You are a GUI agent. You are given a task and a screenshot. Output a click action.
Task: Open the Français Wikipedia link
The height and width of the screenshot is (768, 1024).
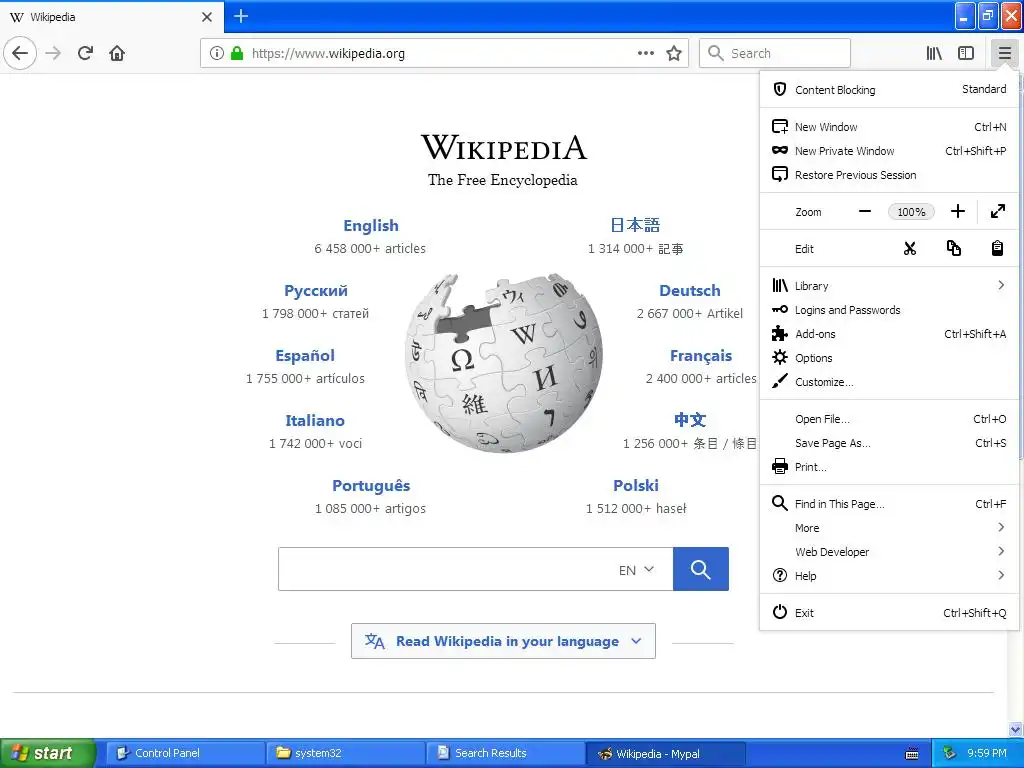(701, 356)
